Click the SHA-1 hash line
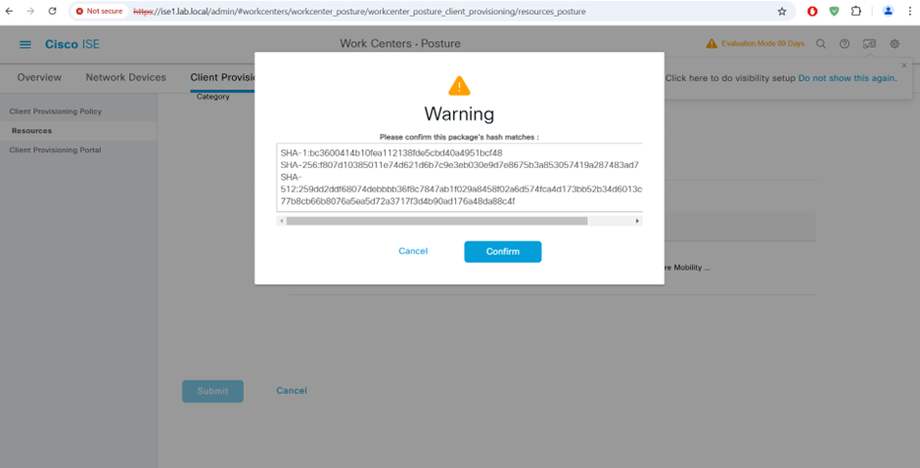 click(391, 153)
